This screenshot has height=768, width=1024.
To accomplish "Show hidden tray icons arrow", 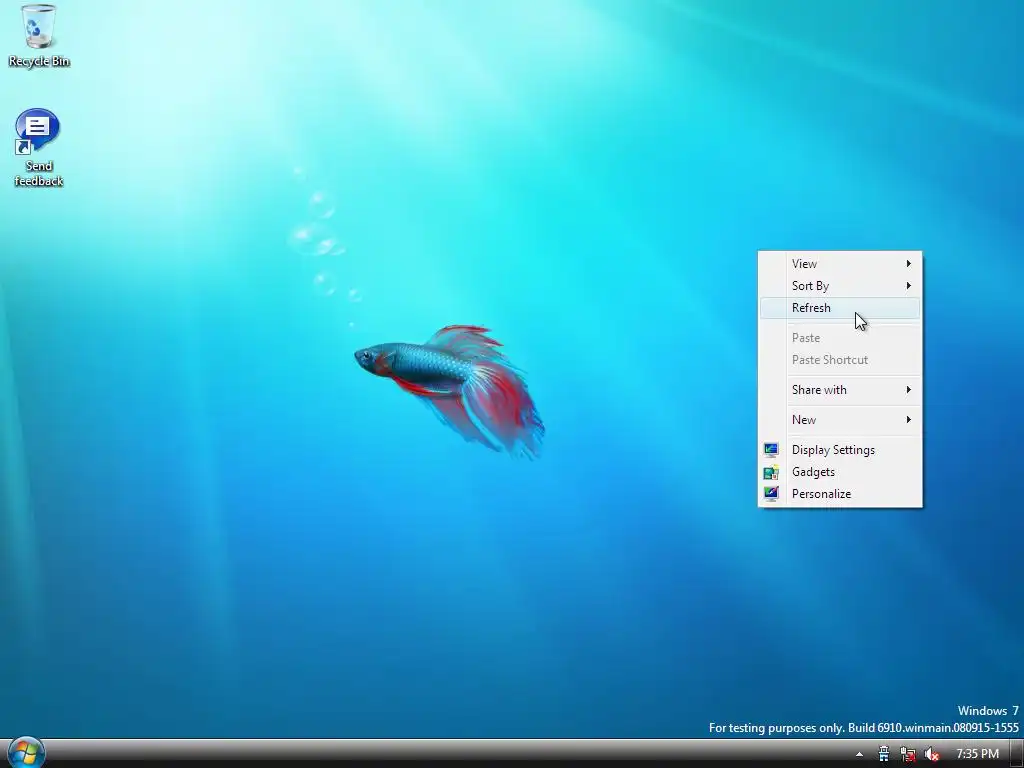I will click(x=859, y=754).
